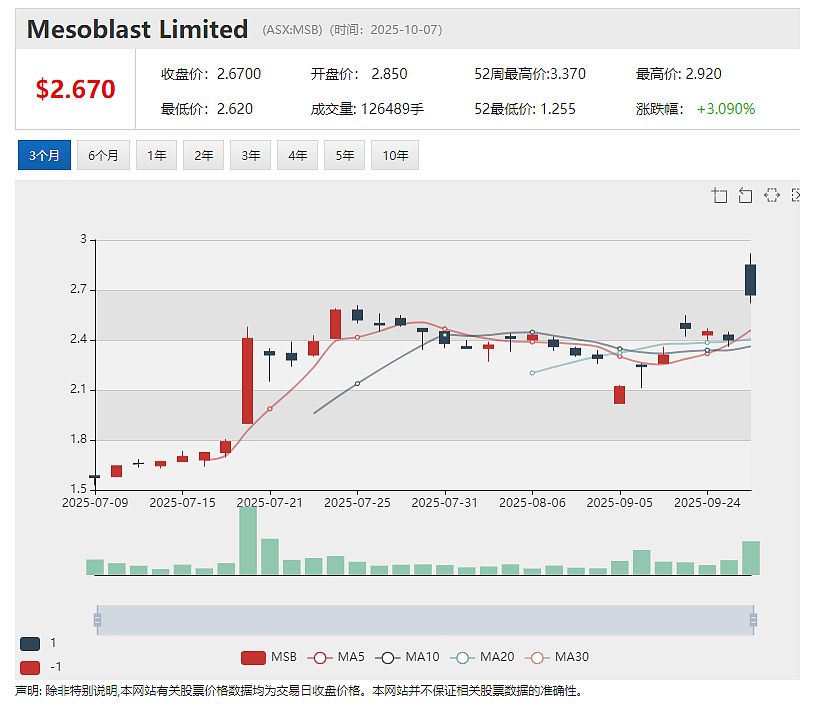Click the 最低价: 2.620 text
The image size is (813, 708).
click(x=207, y=109)
